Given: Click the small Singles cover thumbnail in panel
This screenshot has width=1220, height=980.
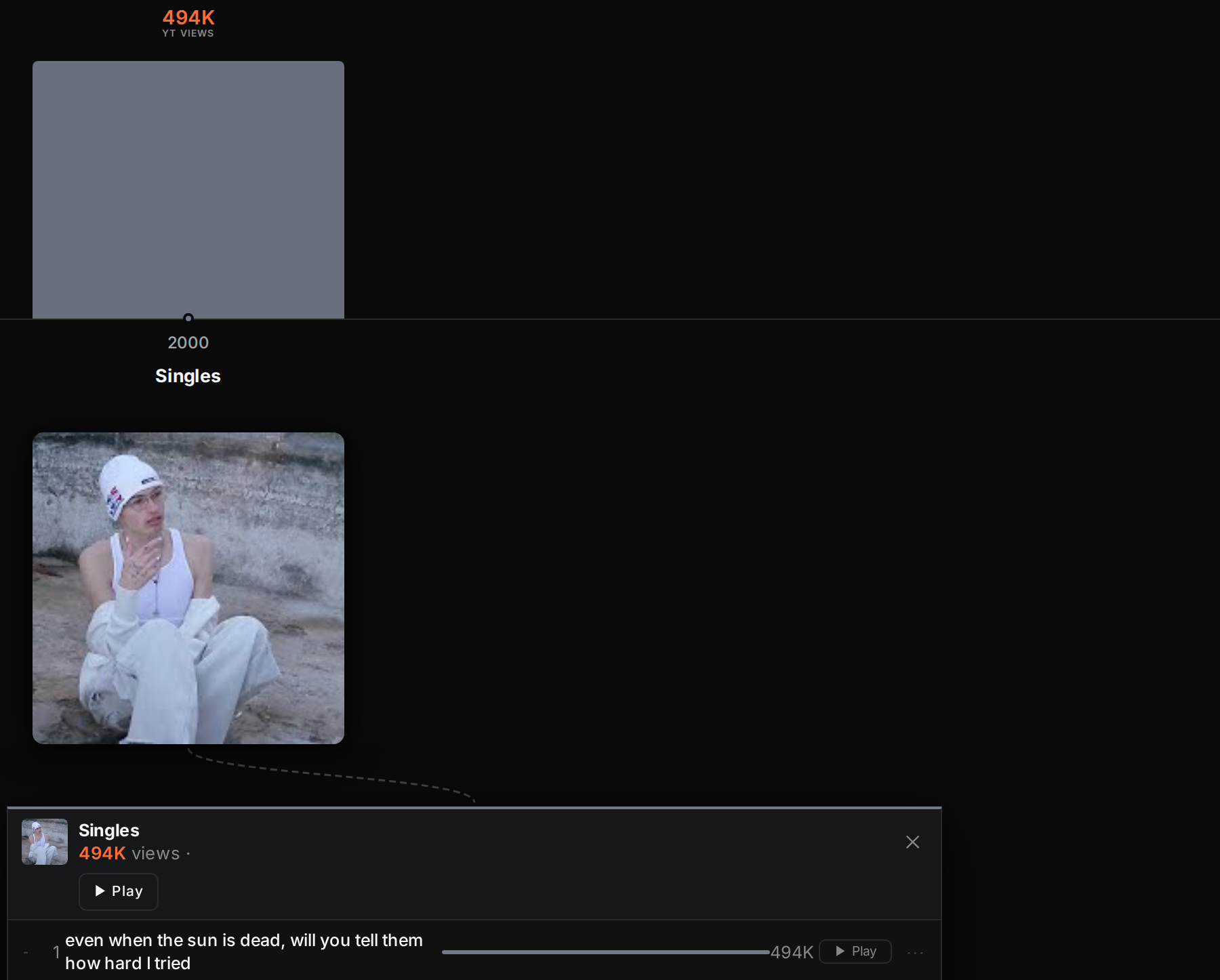Looking at the screenshot, I should coord(45,842).
